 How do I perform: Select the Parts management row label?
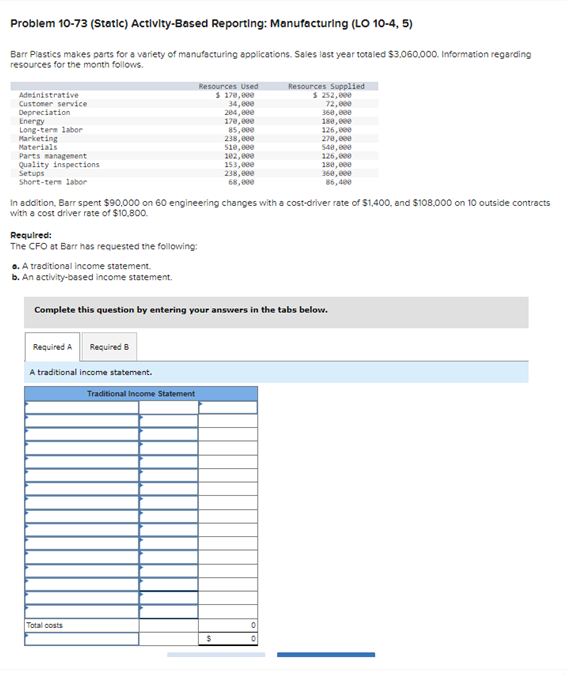coord(53,156)
